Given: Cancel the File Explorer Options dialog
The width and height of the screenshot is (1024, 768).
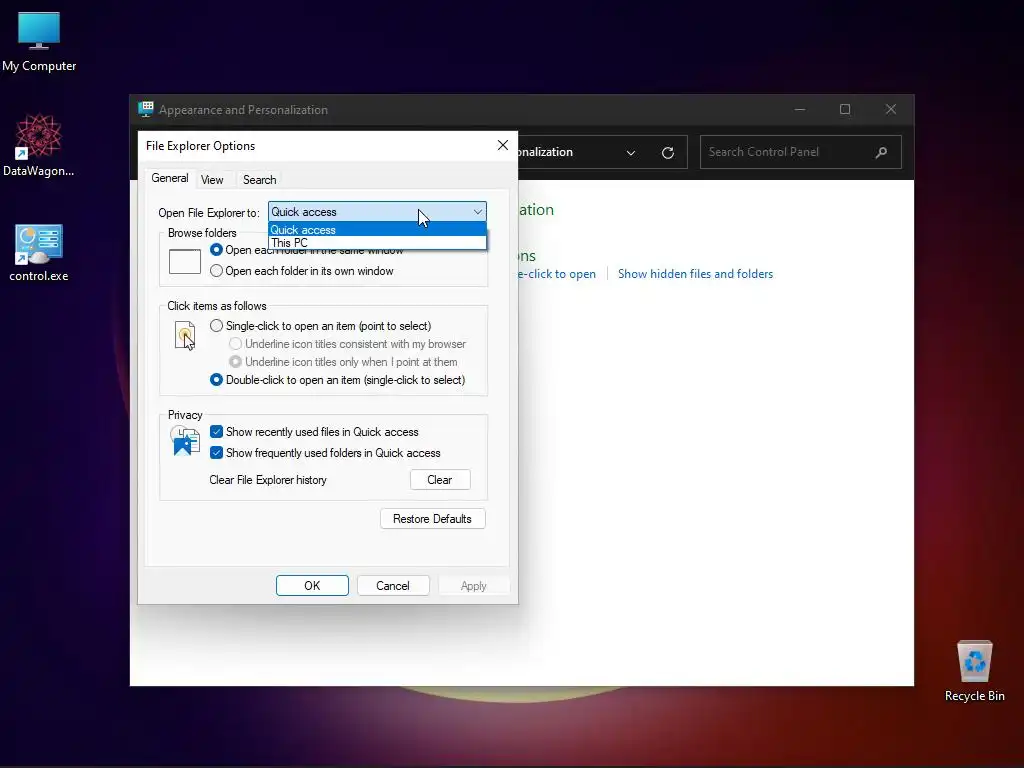Looking at the screenshot, I should coord(392,586).
